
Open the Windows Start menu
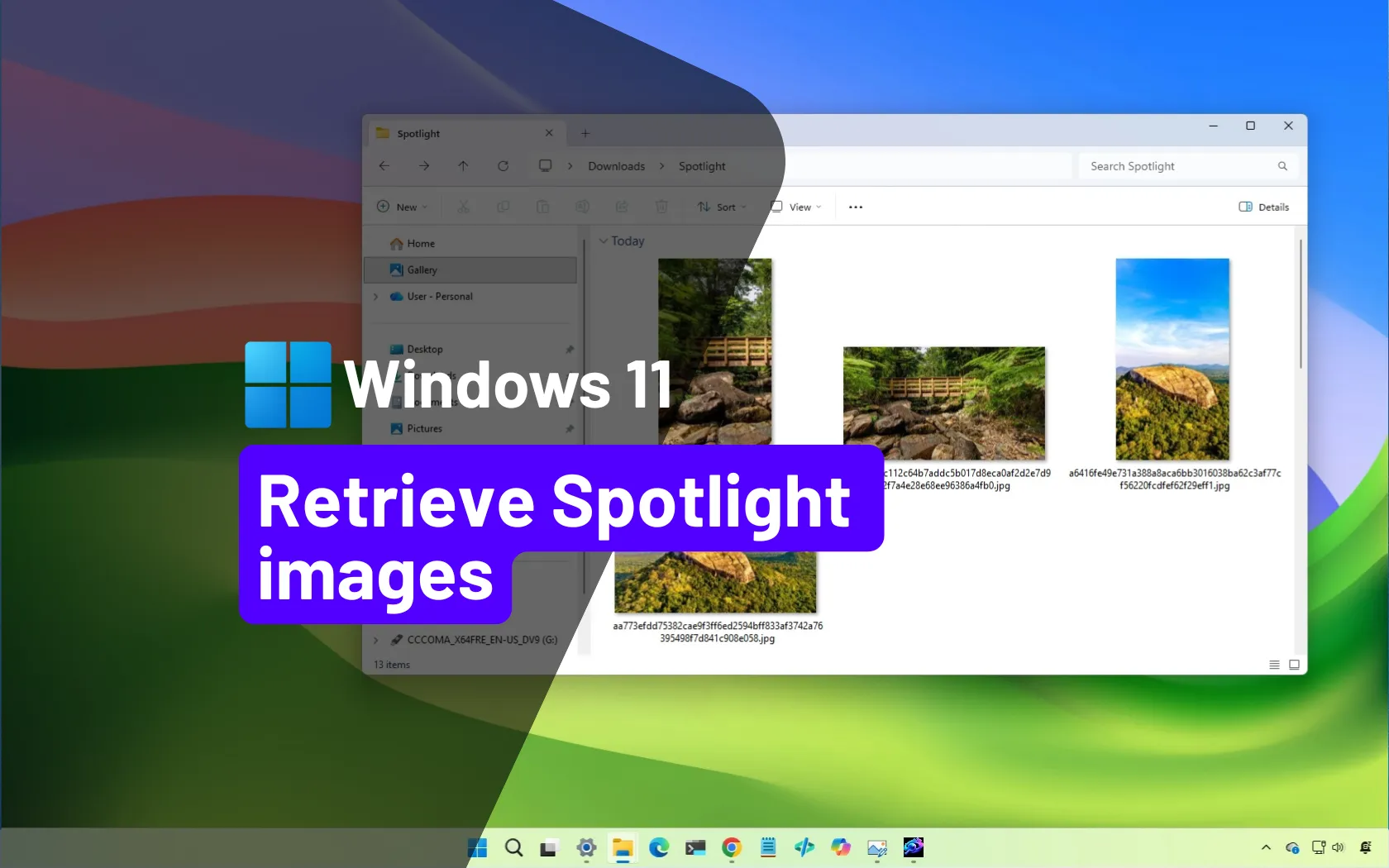click(x=477, y=847)
